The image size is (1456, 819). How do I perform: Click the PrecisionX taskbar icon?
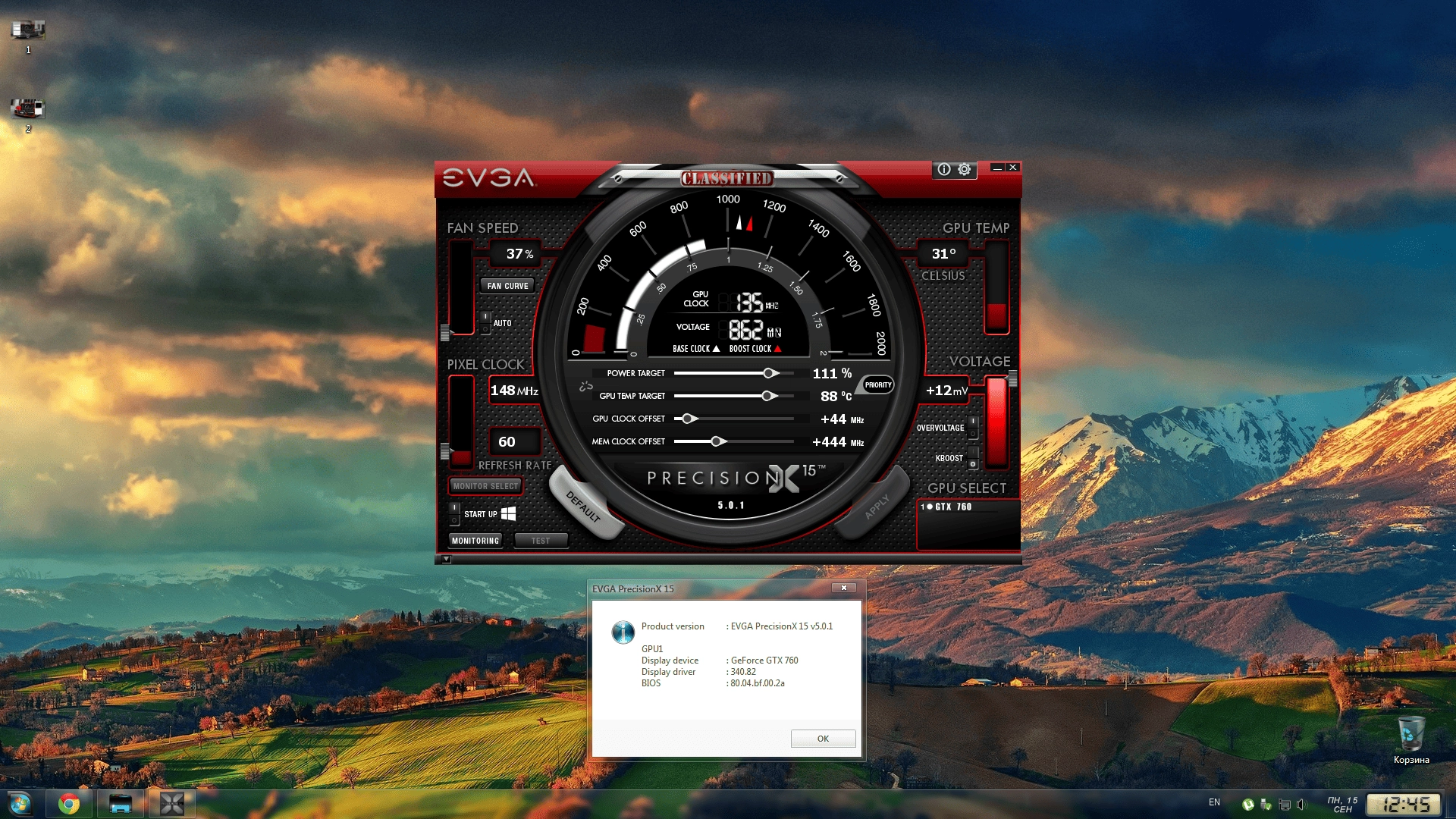172,804
